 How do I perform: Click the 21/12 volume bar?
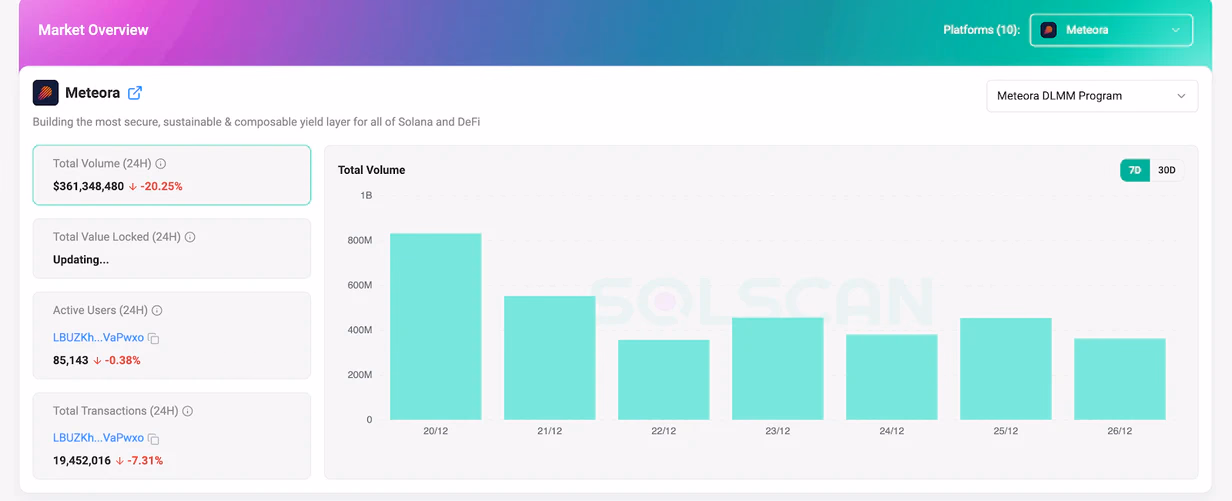(x=550, y=358)
